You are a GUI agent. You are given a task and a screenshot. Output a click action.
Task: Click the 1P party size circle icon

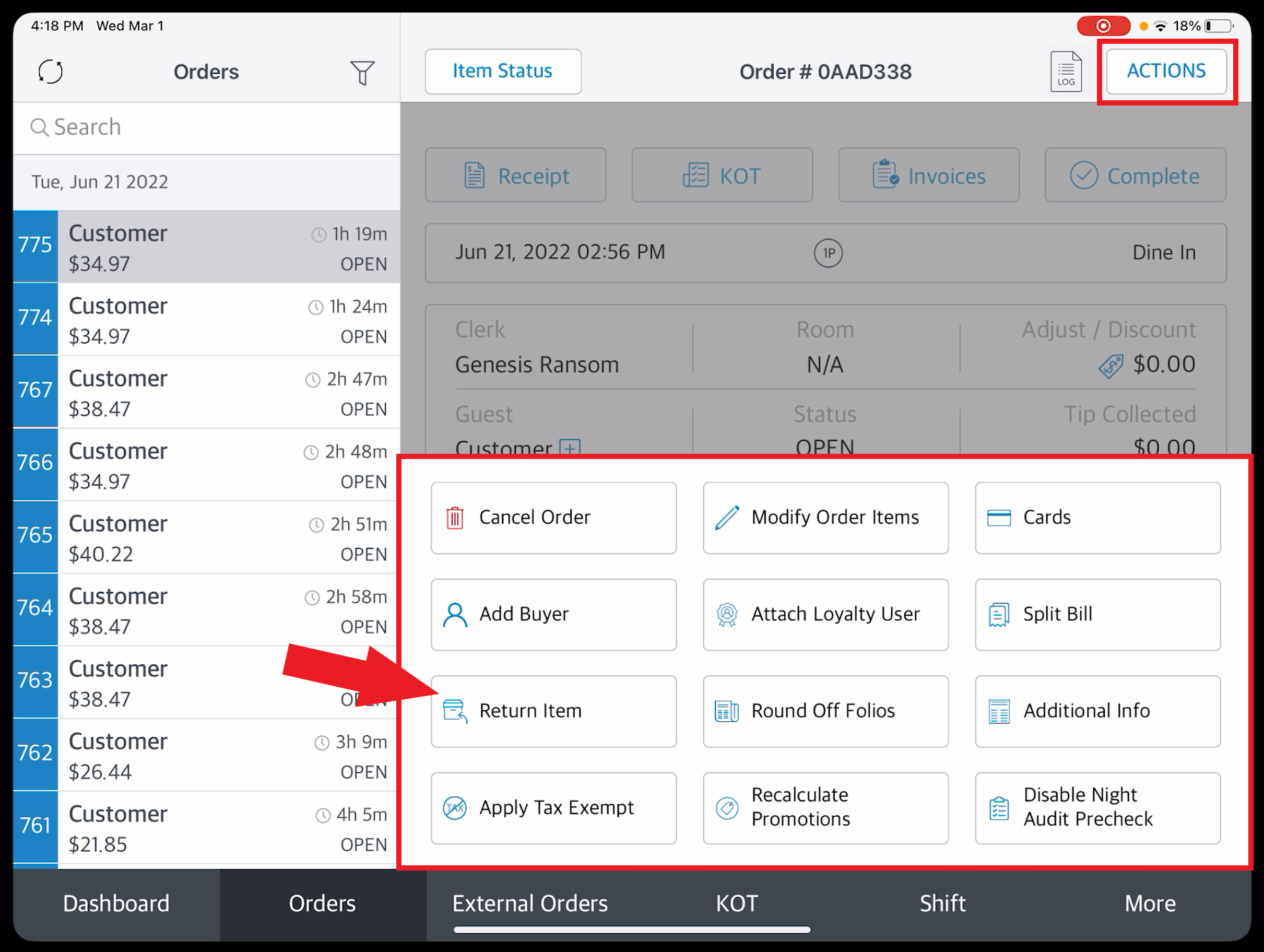click(x=828, y=253)
